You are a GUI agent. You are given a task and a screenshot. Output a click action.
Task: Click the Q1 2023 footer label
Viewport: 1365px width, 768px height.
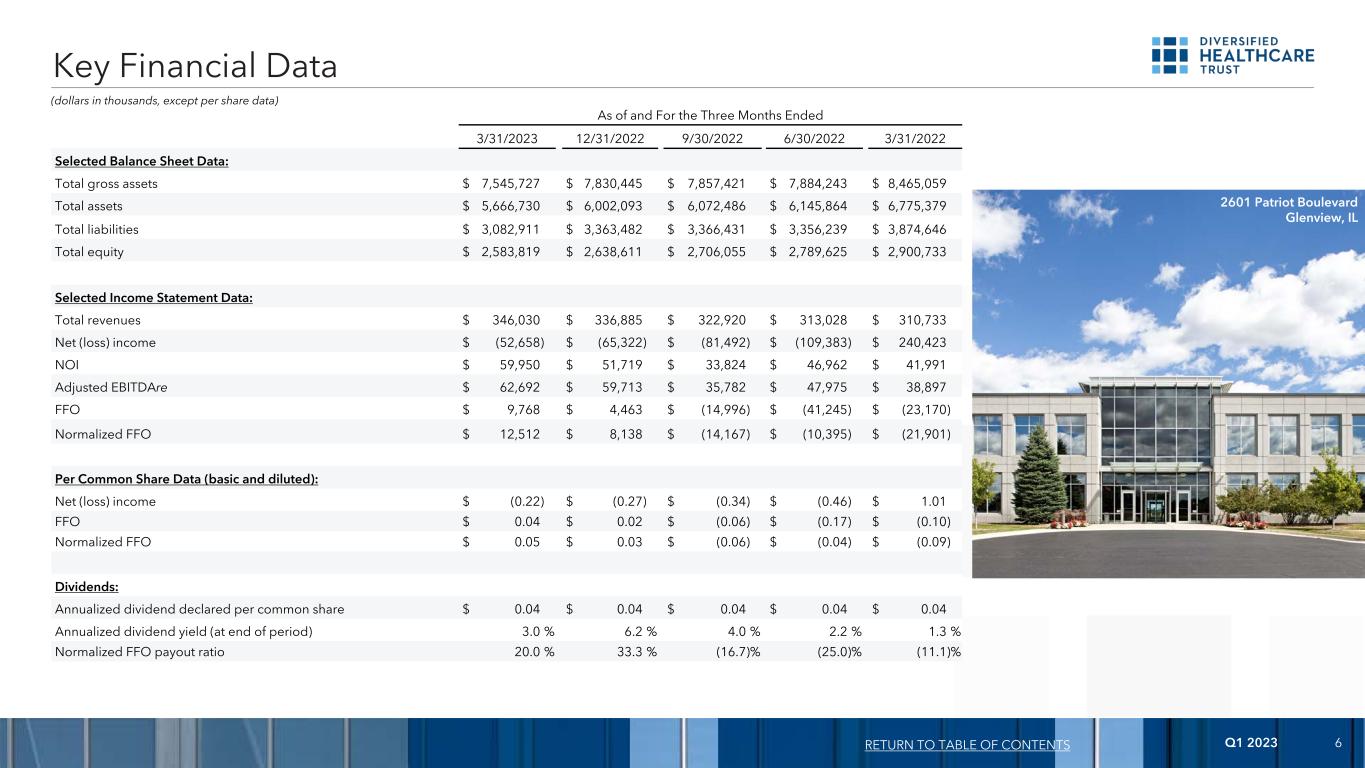(1250, 743)
